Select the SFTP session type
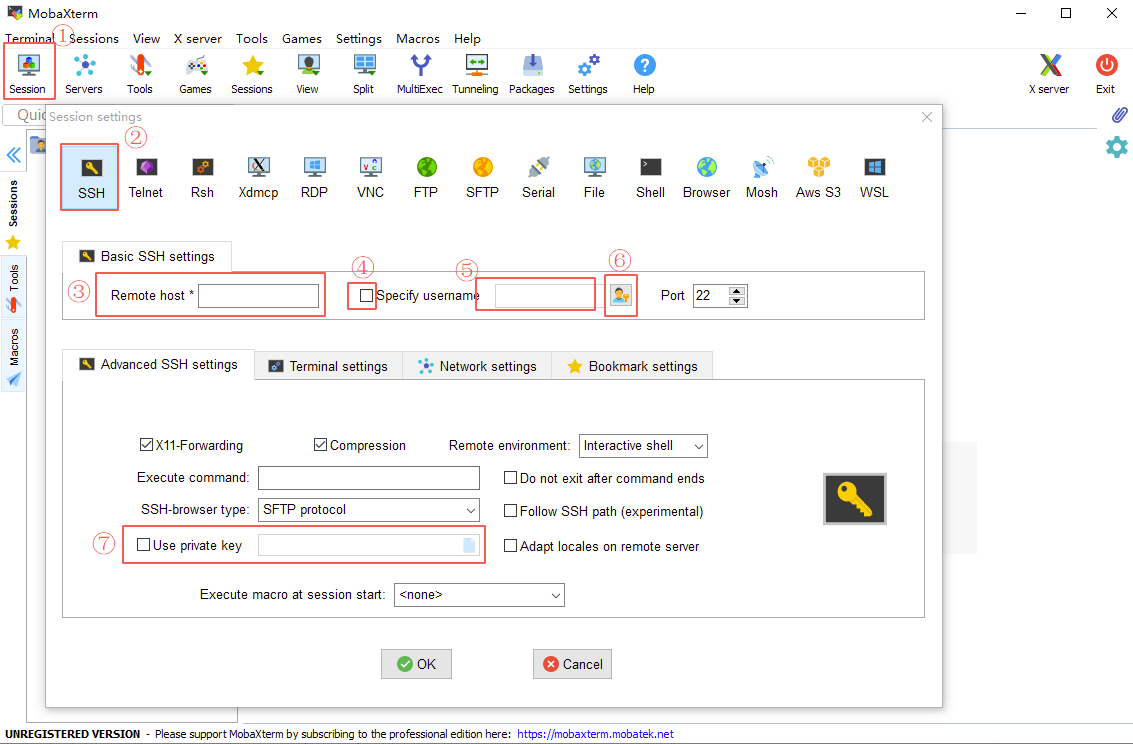The image size is (1133, 744). click(x=482, y=177)
